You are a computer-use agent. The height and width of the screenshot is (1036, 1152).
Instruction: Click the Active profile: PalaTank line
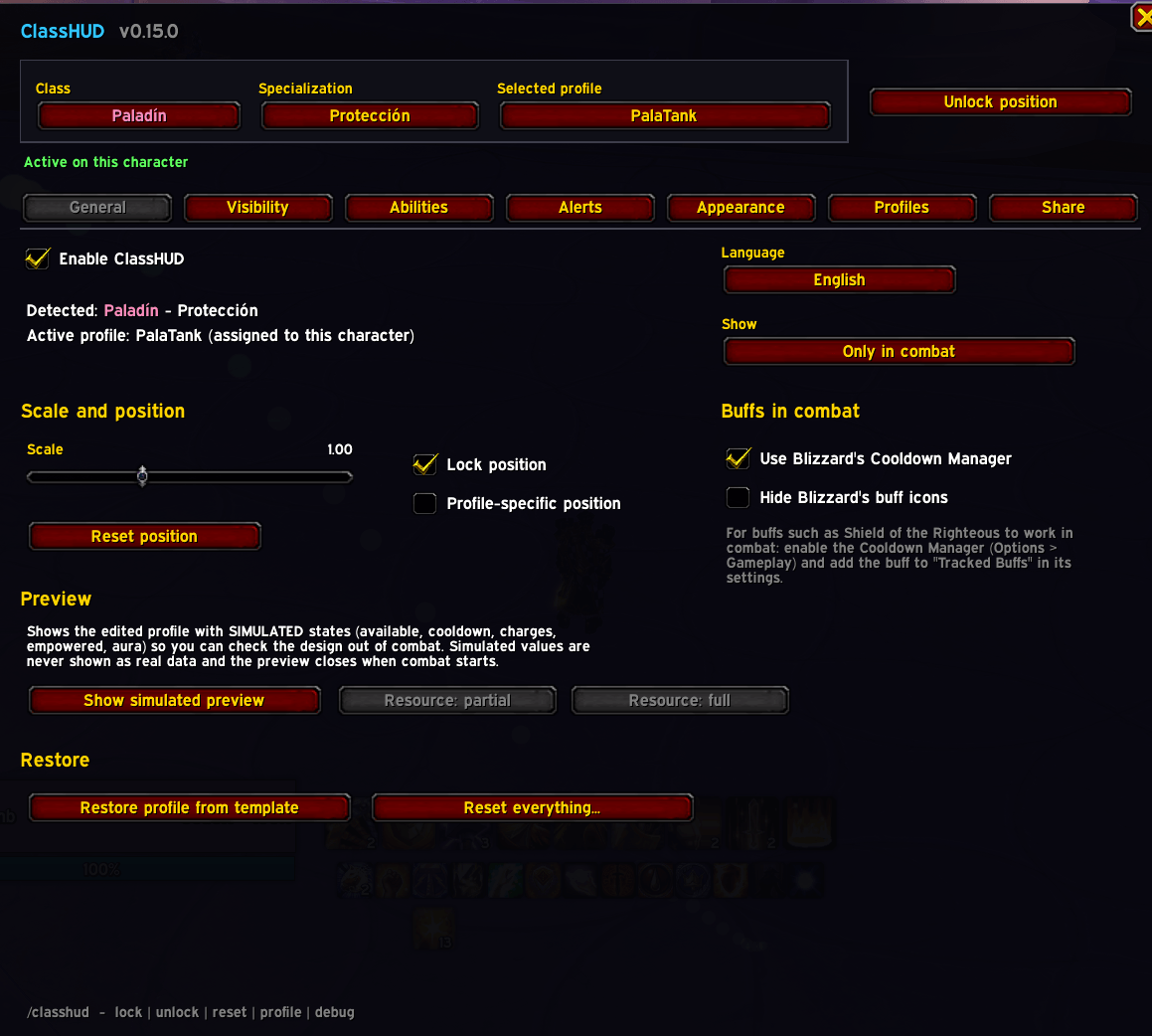click(x=221, y=336)
